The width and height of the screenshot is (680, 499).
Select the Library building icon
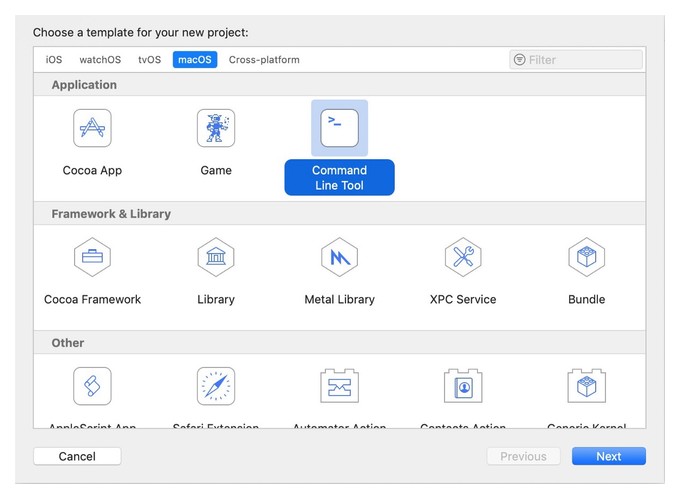tap(216, 257)
